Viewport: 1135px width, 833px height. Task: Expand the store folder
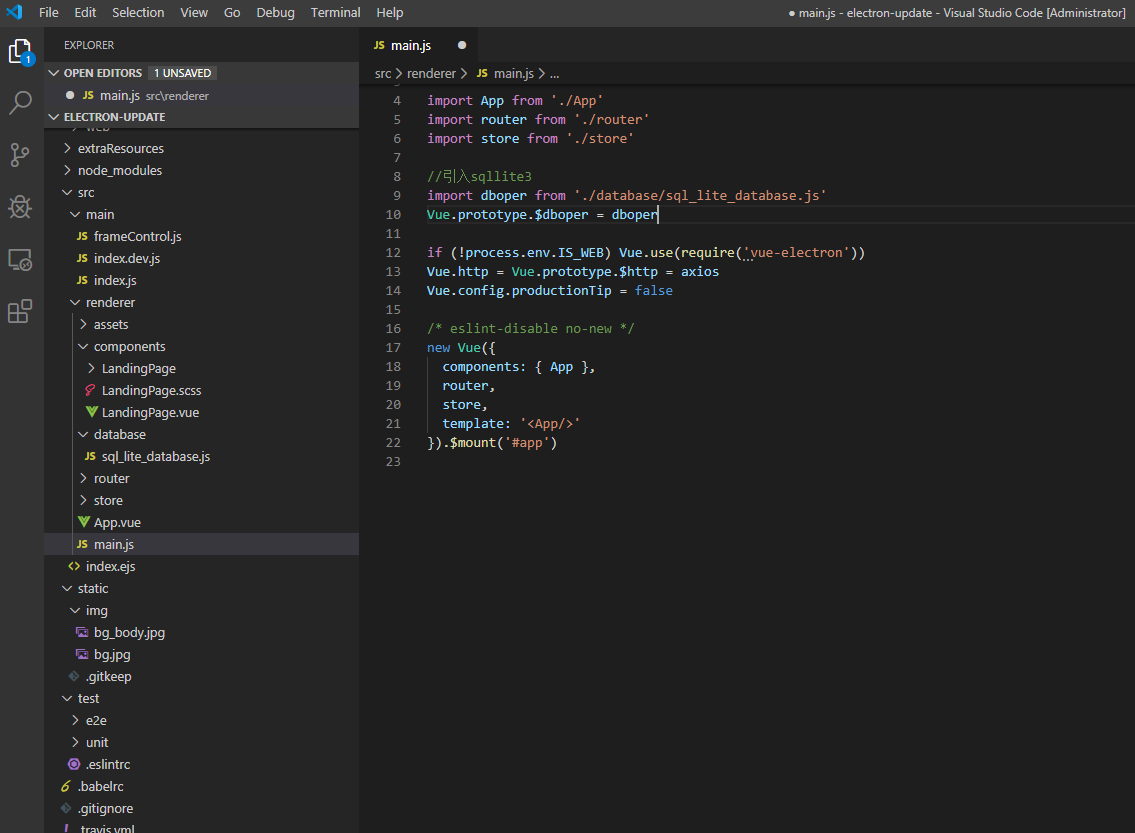point(83,500)
